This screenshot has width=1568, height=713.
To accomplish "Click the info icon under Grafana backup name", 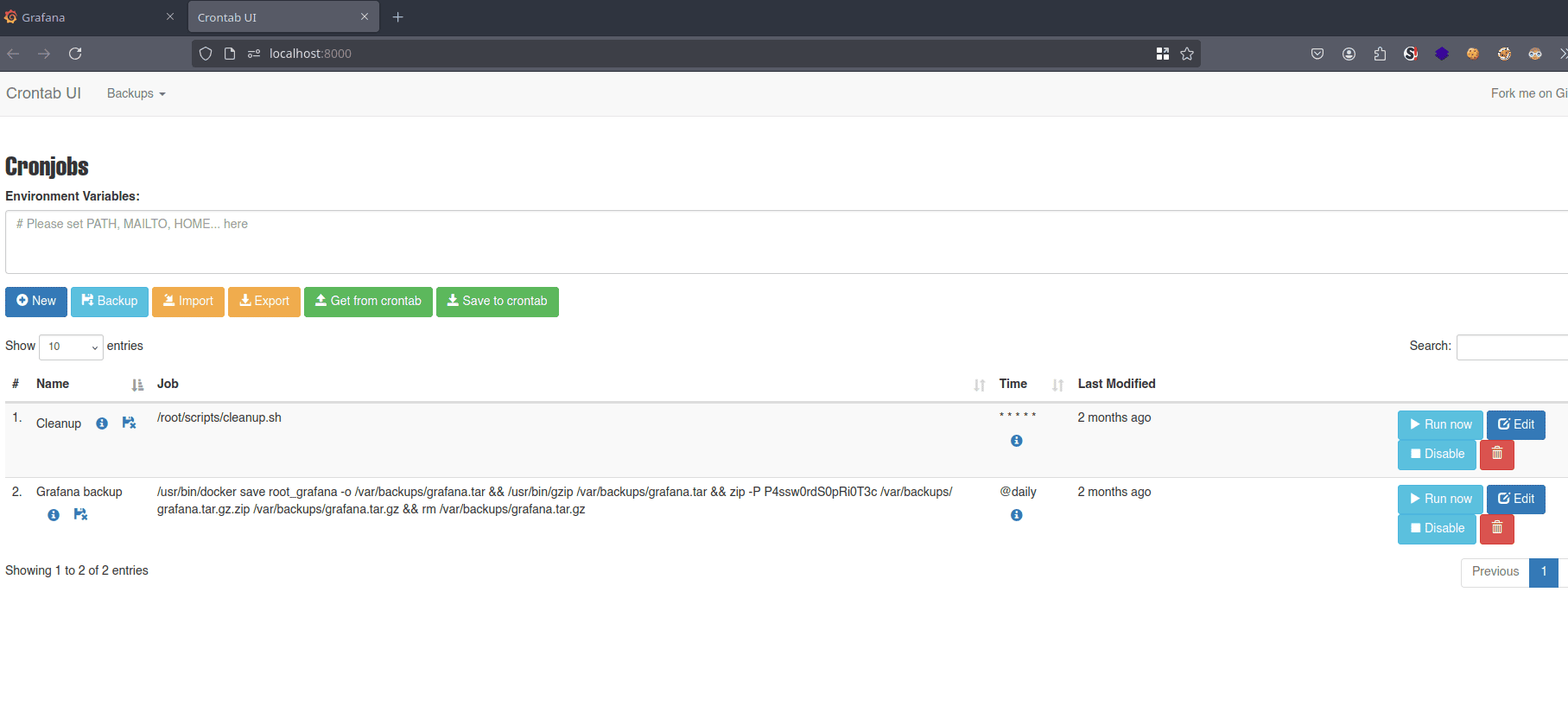I will click(x=54, y=515).
